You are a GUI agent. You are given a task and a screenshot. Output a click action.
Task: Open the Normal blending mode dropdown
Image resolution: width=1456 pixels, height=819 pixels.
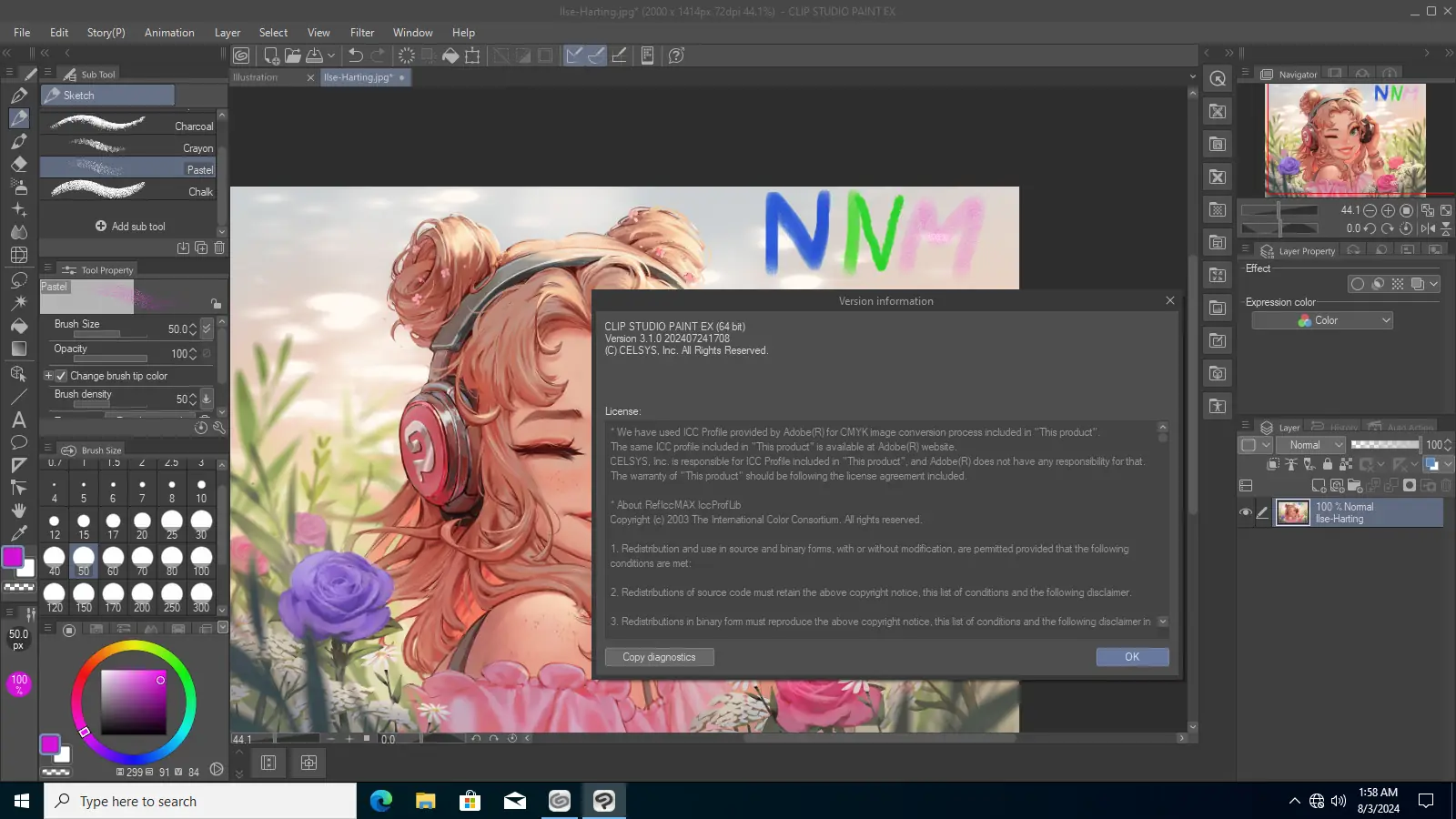tap(1311, 445)
